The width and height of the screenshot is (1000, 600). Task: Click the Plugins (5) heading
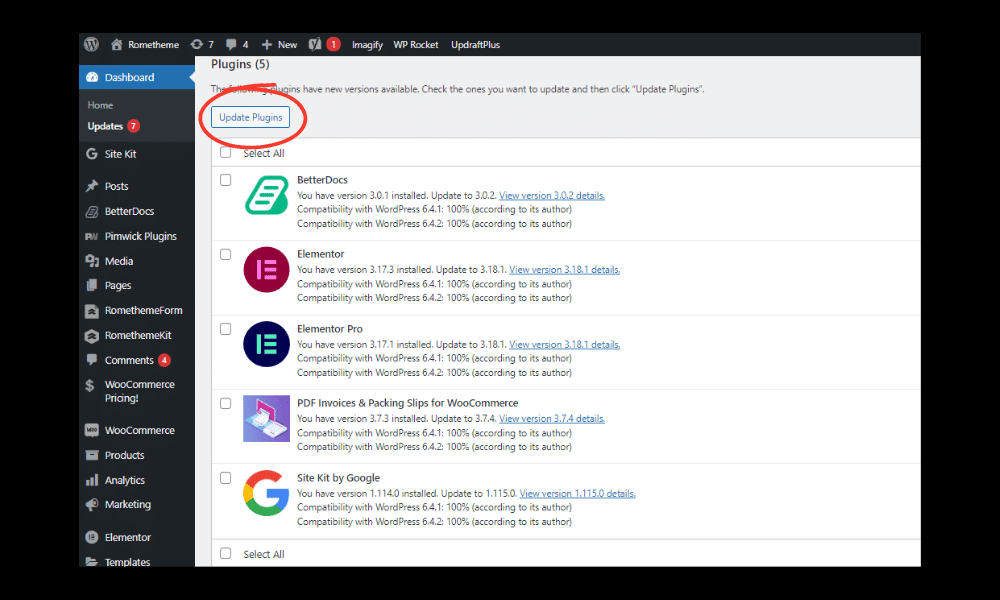click(x=240, y=64)
